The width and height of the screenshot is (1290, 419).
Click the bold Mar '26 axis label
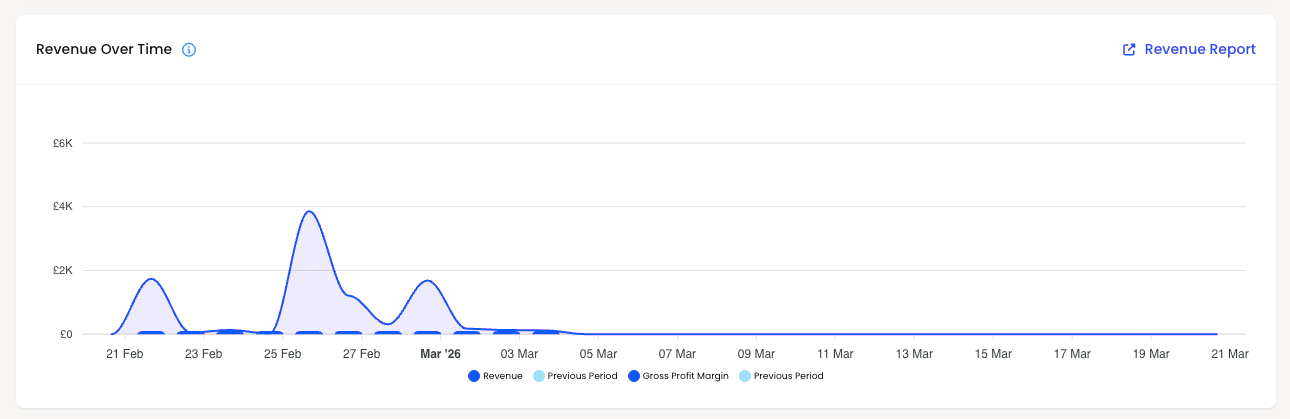(440, 354)
